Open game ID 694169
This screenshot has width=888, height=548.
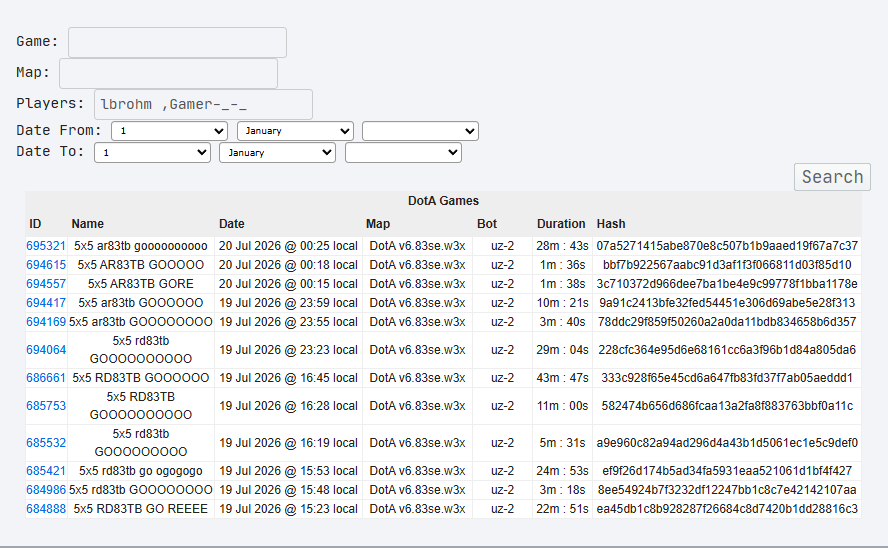point(46,322)
